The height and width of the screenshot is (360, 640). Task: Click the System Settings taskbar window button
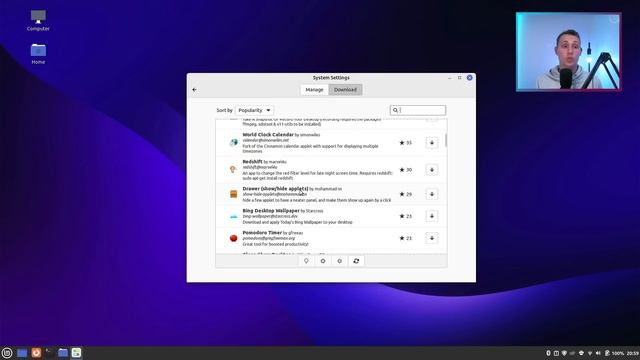pos(76,353)
